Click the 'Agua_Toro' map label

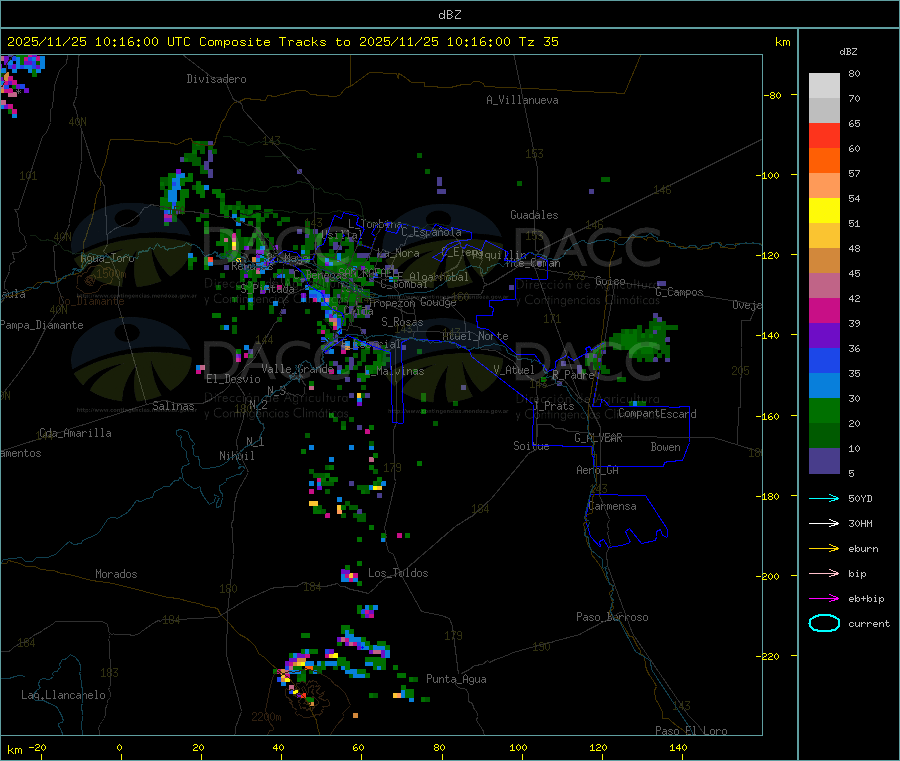[107, 258]
